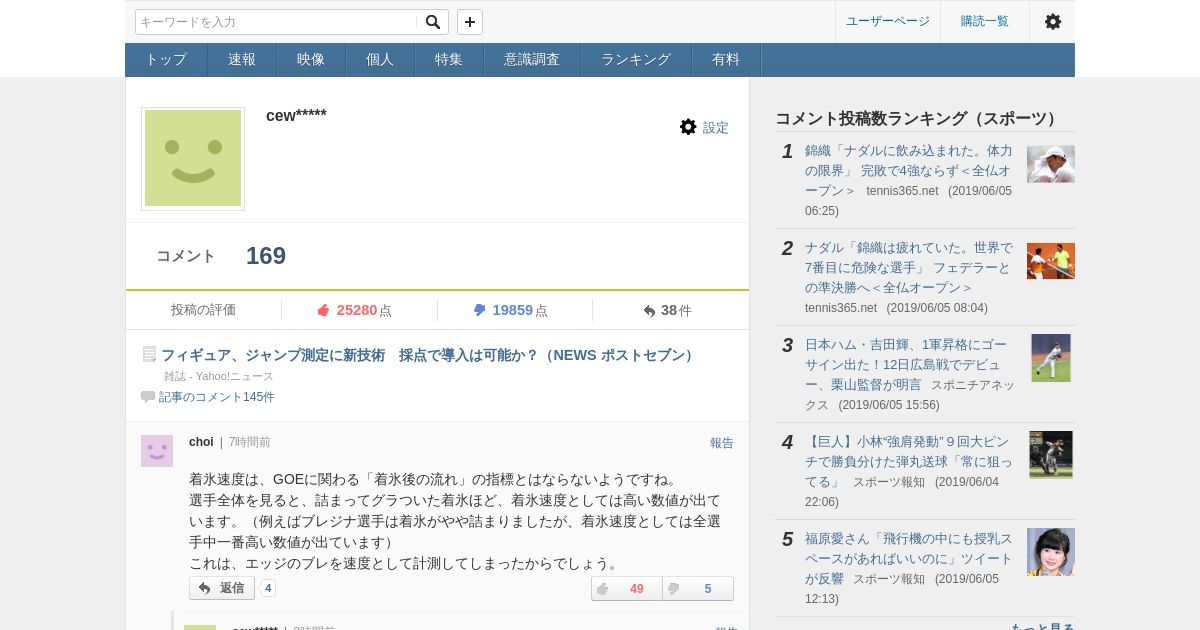The height and width of the screenshot is (630, 1200).
Task: Click the comment count 169
Action: (266, 256)
